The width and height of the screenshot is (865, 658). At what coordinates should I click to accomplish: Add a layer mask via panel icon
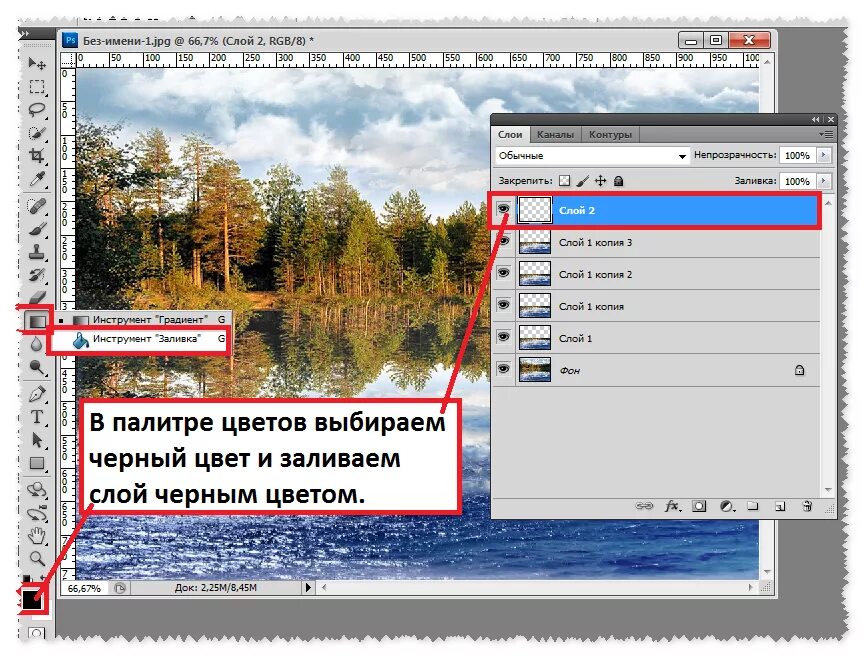click(699, 506)
